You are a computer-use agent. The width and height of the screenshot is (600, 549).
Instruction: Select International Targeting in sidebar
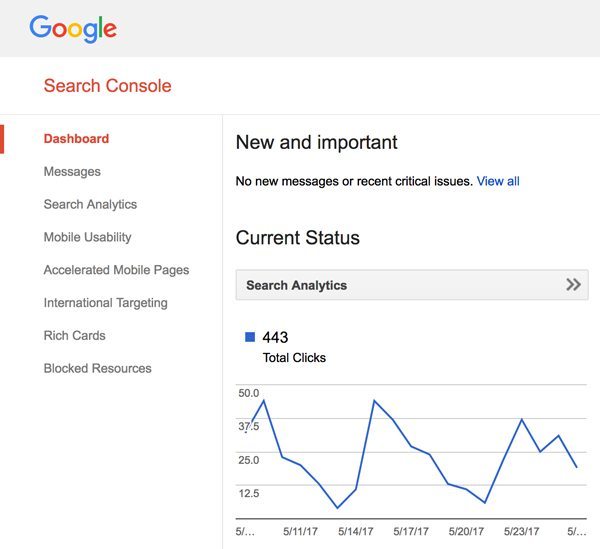(106, 303)
